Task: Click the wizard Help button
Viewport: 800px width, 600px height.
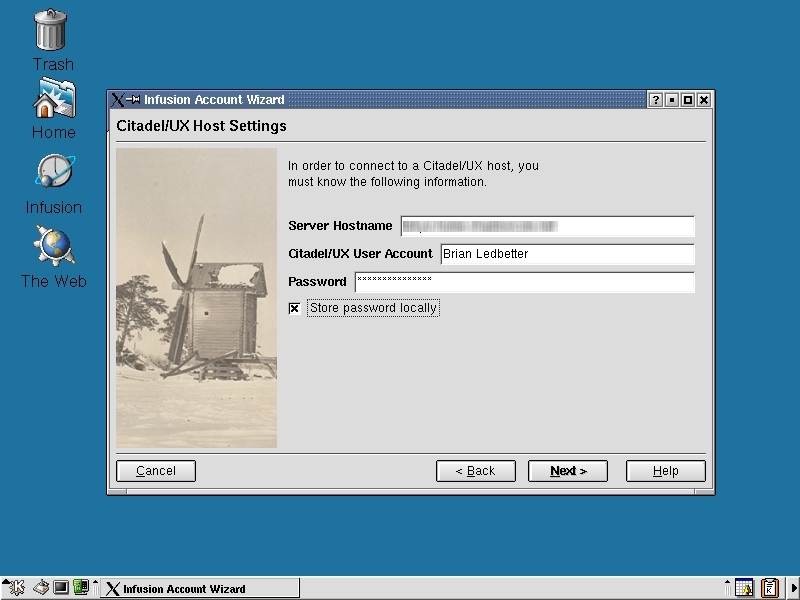Action: pos(666,471)
